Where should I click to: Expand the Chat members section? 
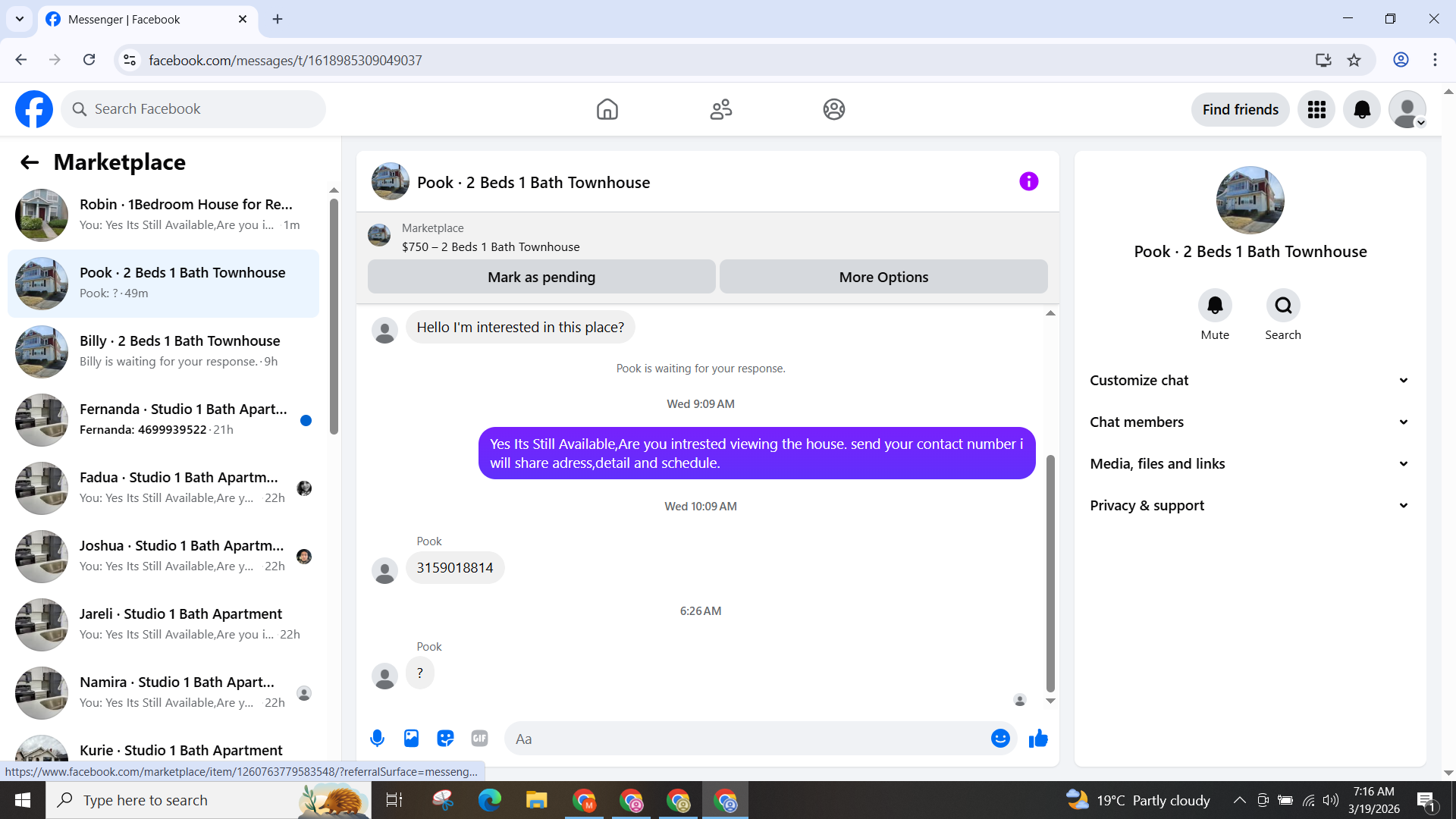(x=1250, y=422)
